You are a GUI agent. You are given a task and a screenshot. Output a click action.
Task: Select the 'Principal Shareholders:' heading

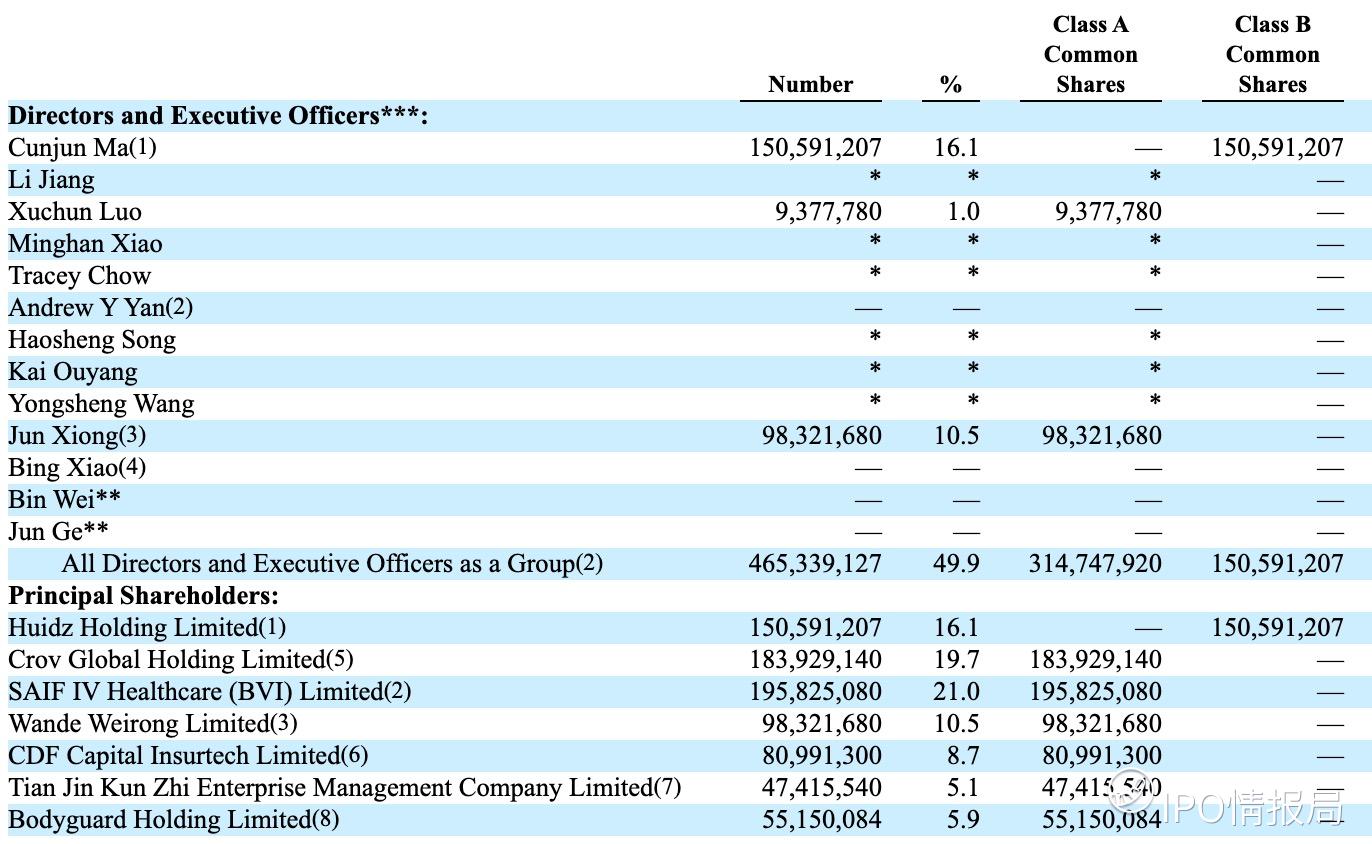tap(143, 596)
